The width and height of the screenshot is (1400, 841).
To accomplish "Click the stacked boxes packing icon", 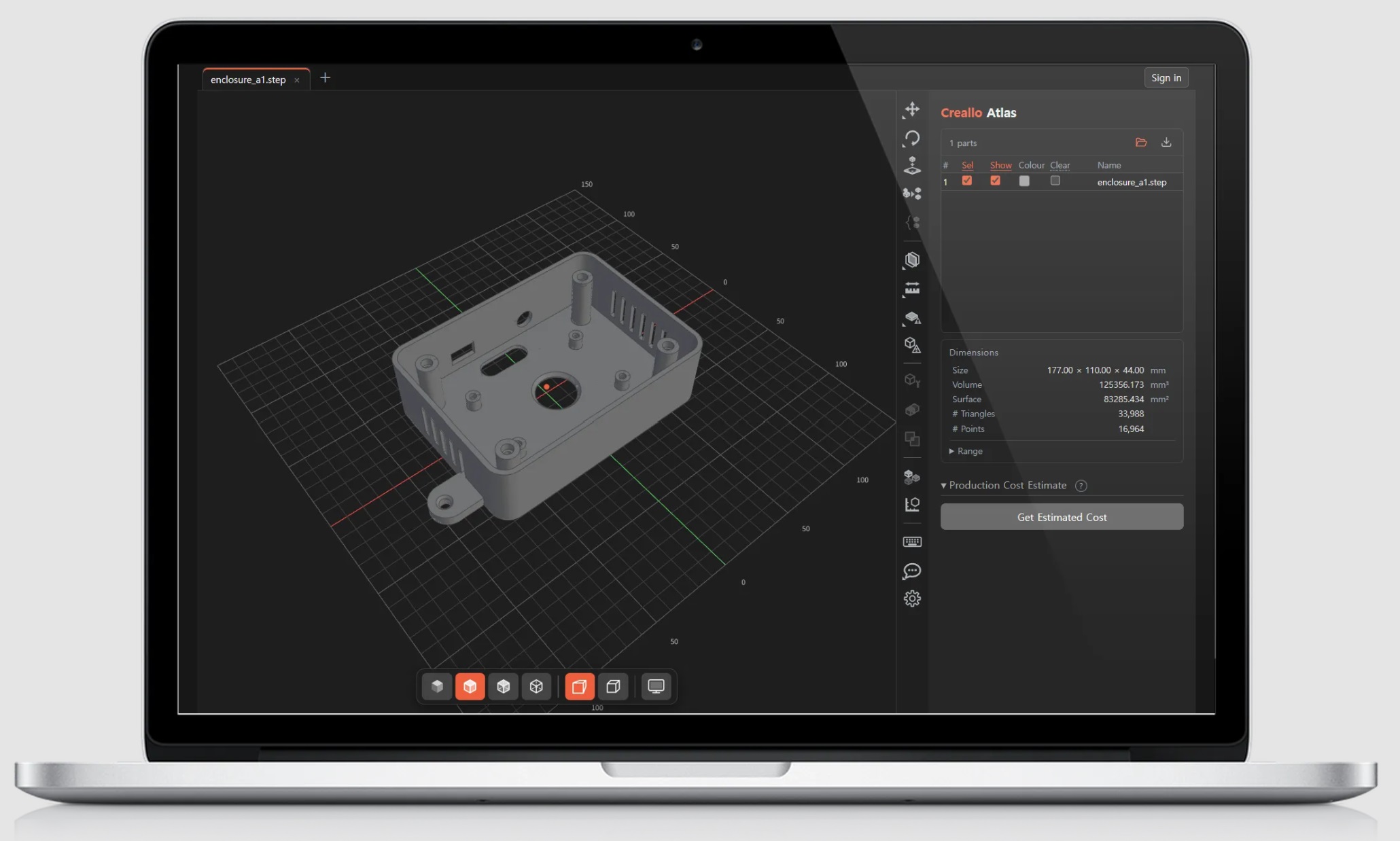I will 912,477.
